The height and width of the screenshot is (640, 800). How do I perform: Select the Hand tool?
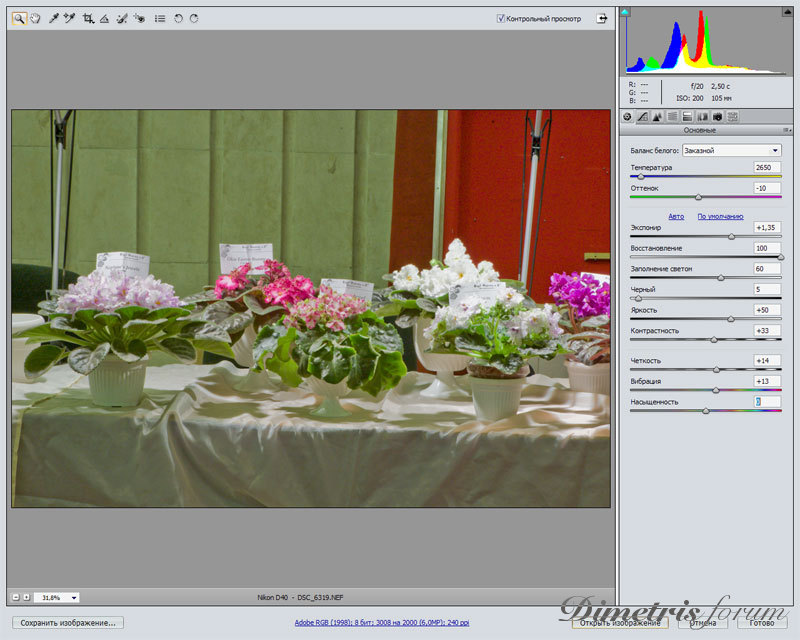pyautogui.click(x=35, y=18)
